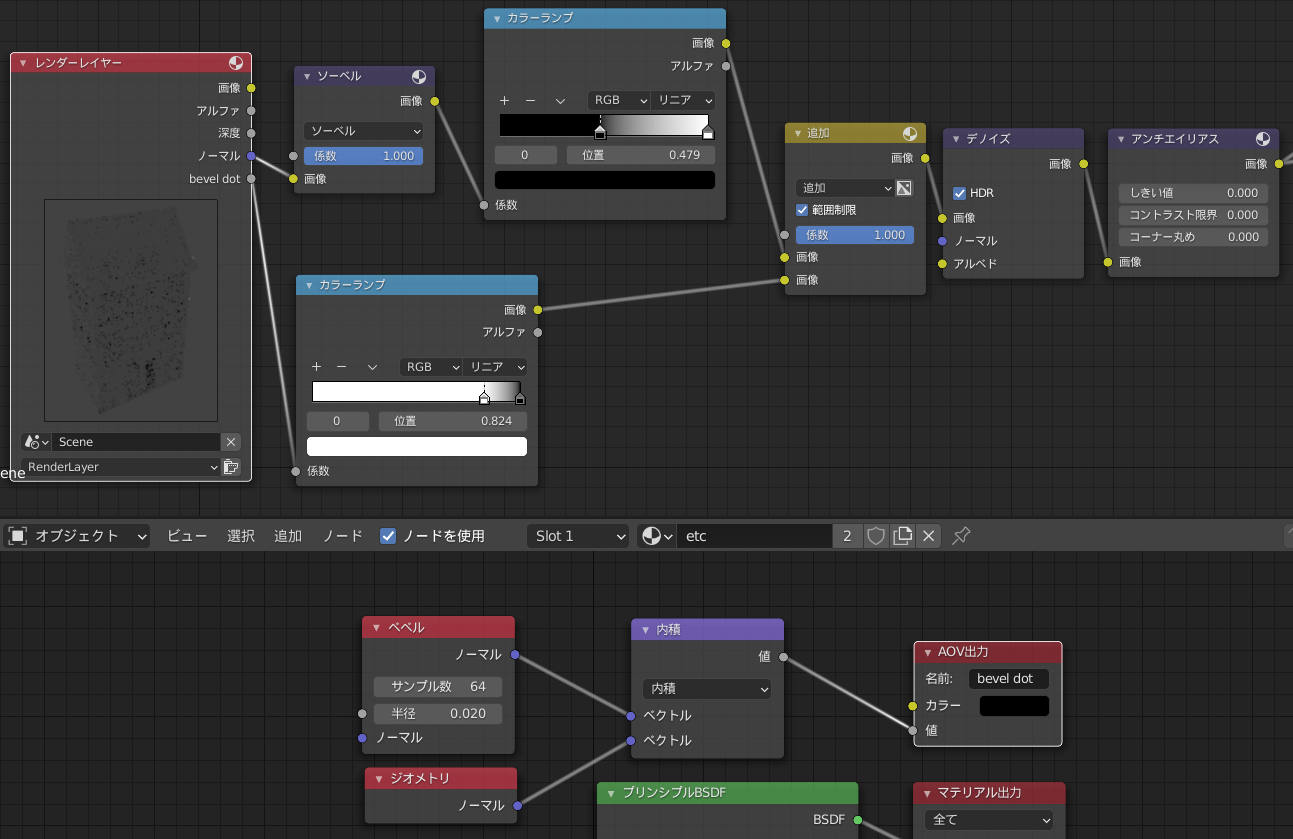Select the 0.479 stop handle in top color ramp
Image resolution: width=1293 pixels, height=839 pixels.
[x=600, y=132]
